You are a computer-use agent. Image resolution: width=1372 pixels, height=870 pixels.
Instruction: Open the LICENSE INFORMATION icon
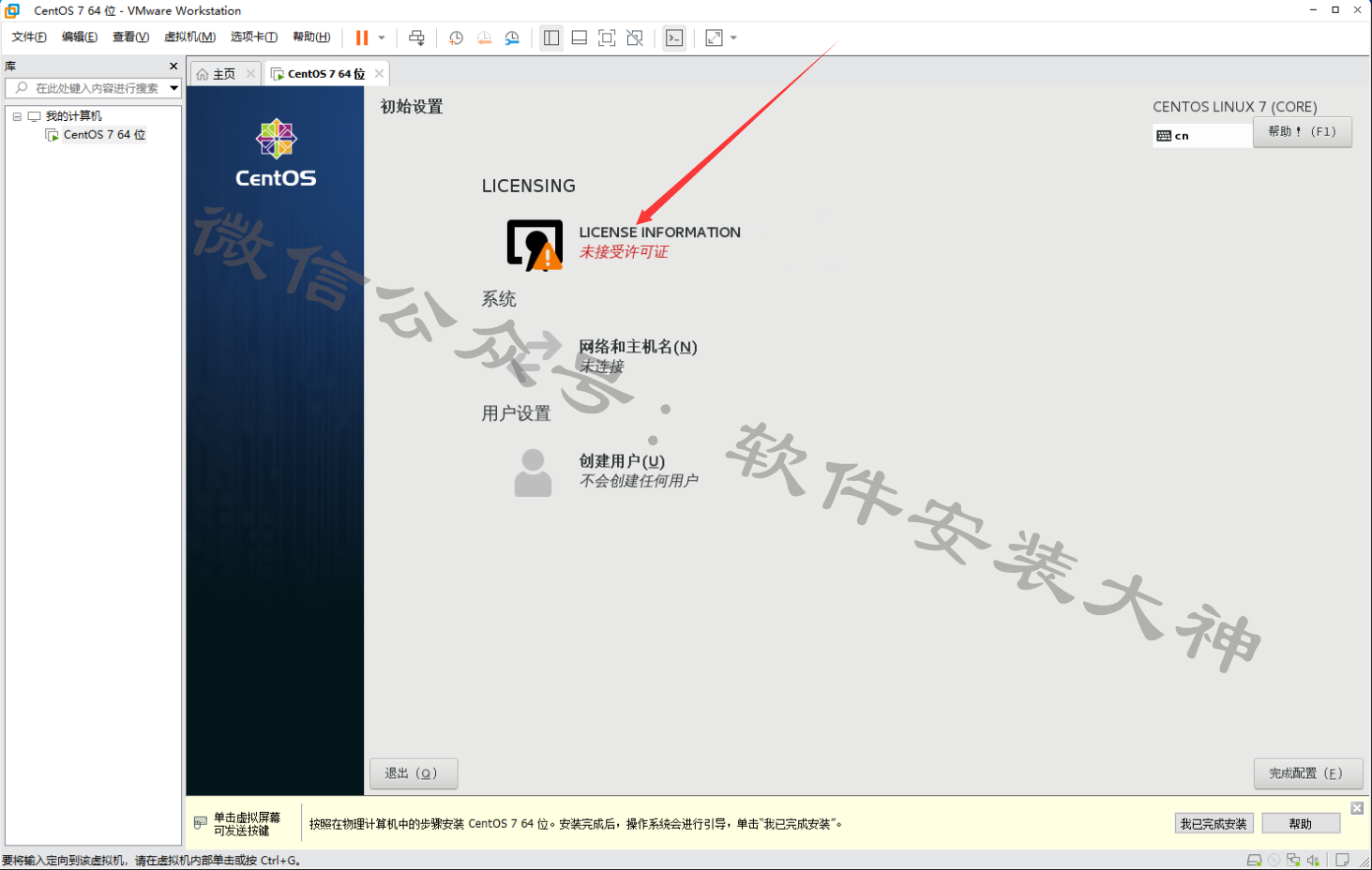click(x=535, y=245)
